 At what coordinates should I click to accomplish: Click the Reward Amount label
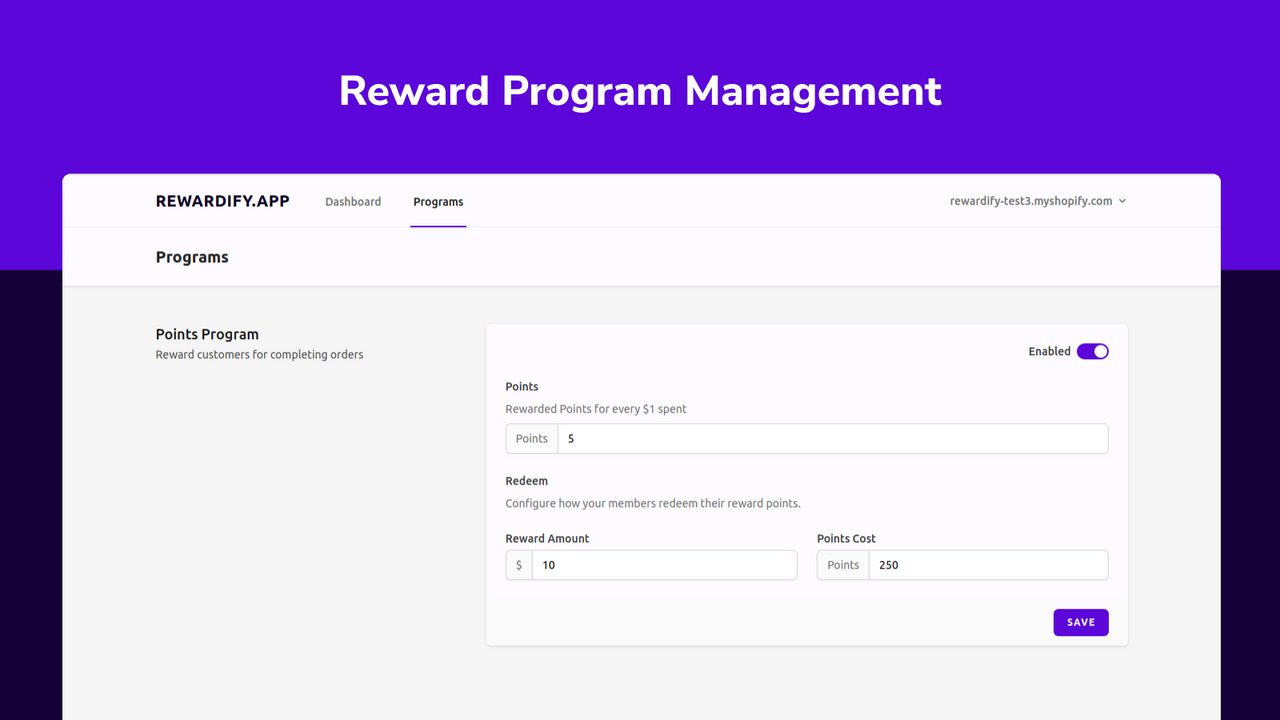coord(547,538)
